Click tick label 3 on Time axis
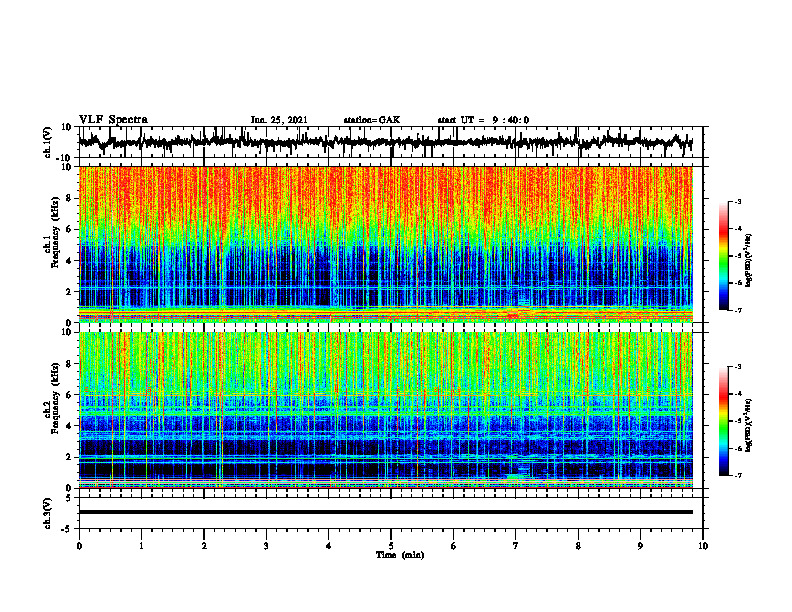The image size is (792, 612). click(266, 546)
